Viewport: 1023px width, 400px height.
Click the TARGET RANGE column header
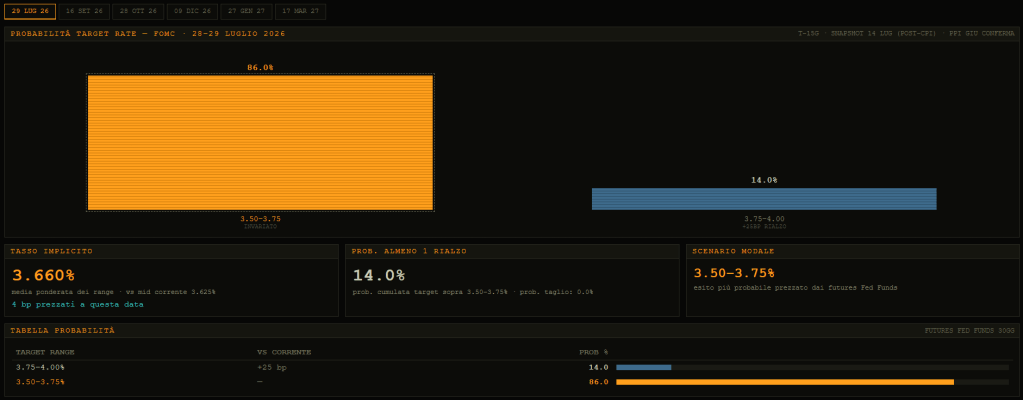coord(45,352)
